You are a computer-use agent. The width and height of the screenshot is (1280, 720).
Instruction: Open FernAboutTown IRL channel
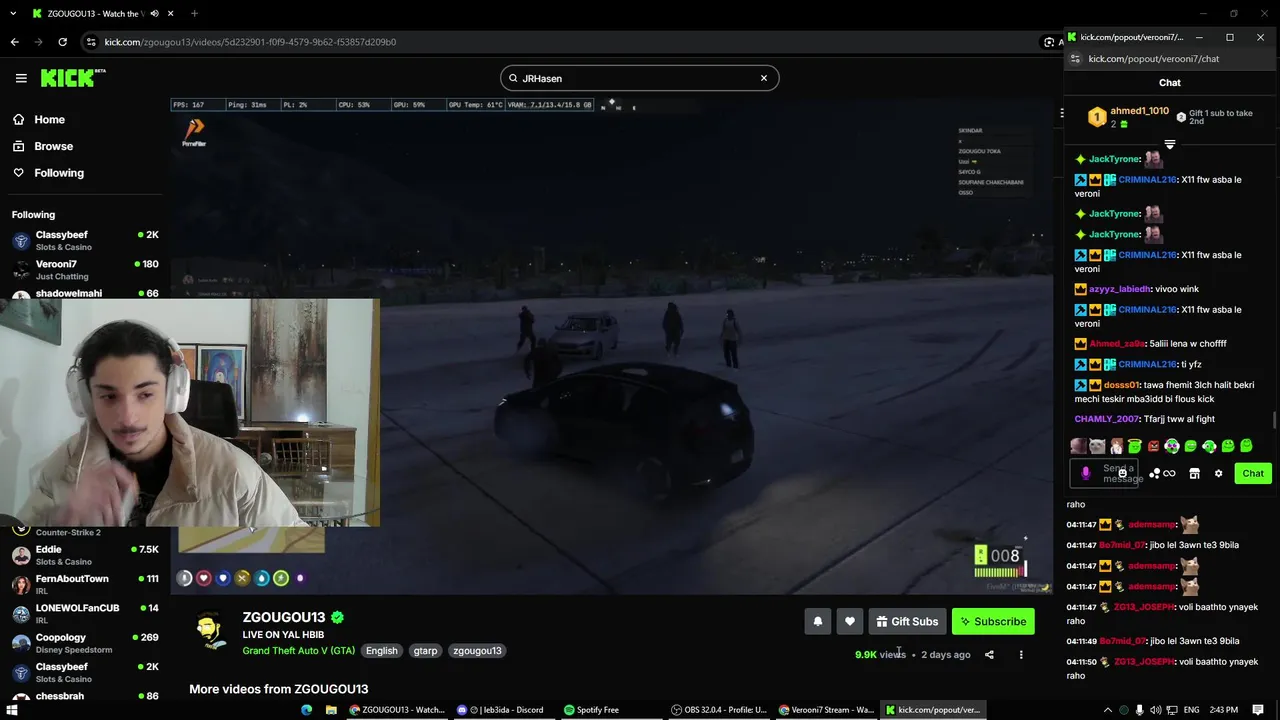84,584
